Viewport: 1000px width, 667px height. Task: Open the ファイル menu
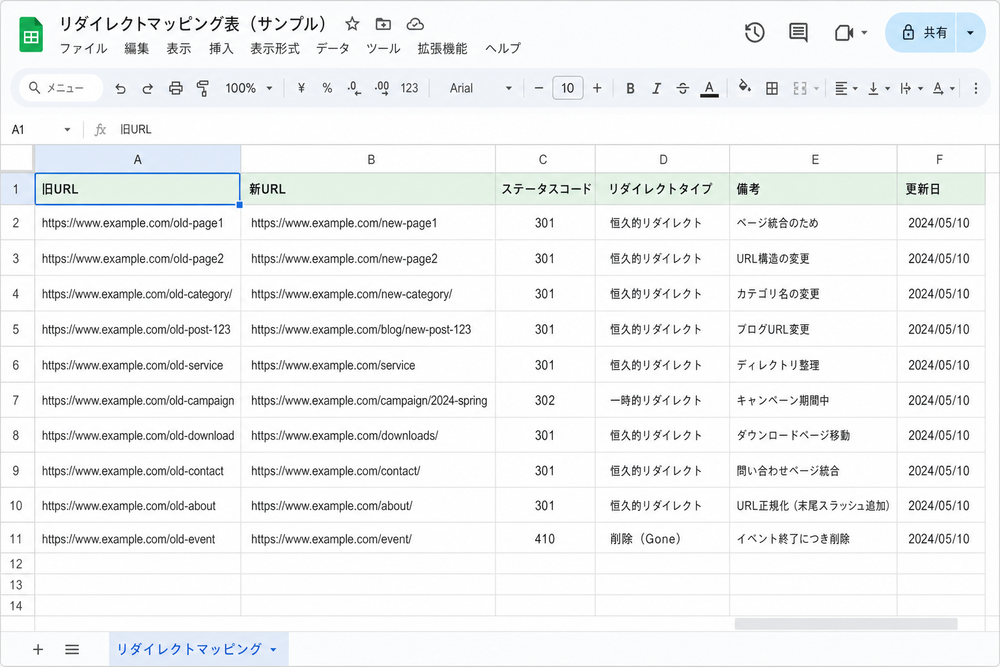click(84, 48)
